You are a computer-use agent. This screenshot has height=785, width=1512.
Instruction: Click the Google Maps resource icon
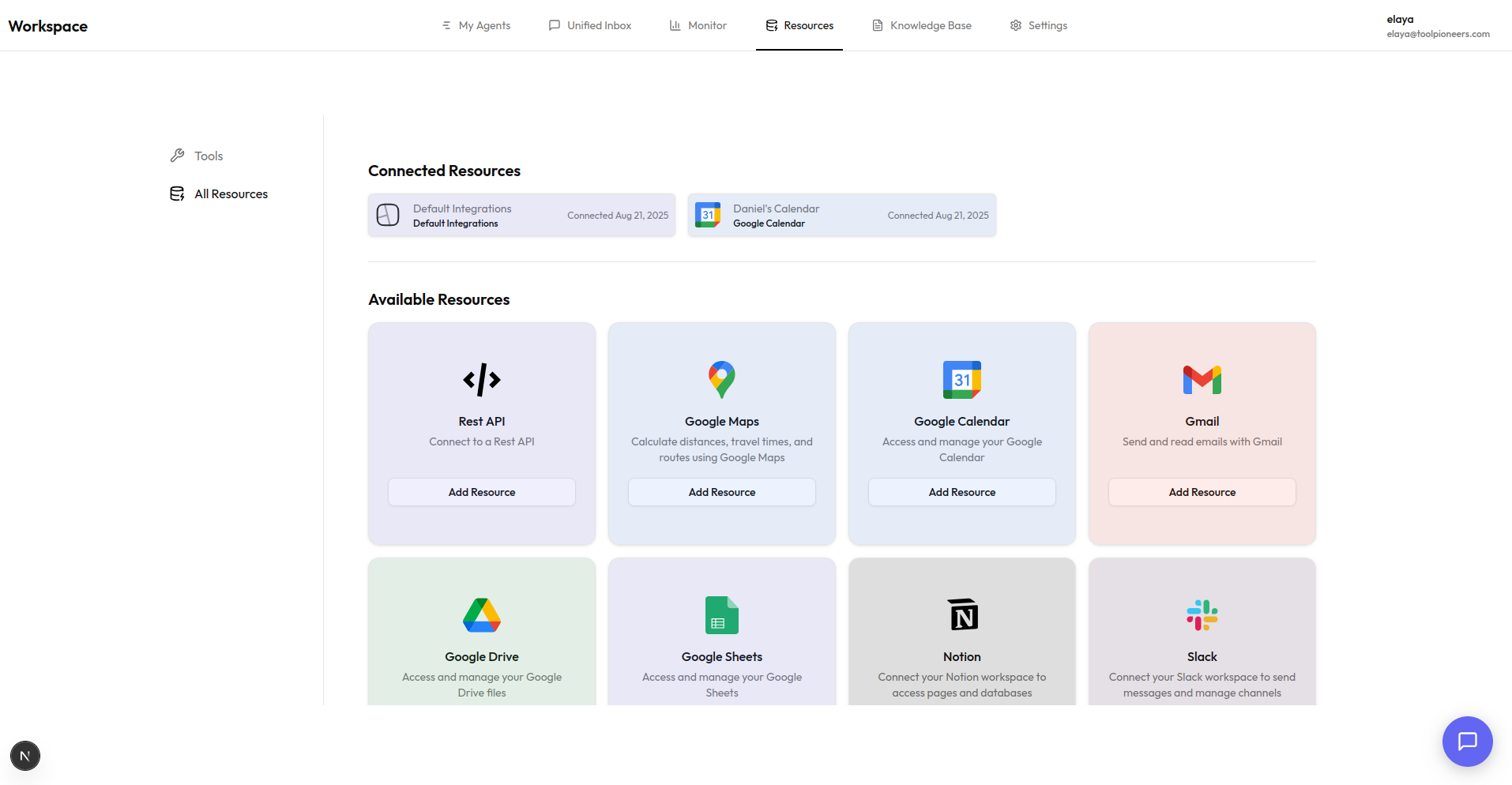click(721, 379)
